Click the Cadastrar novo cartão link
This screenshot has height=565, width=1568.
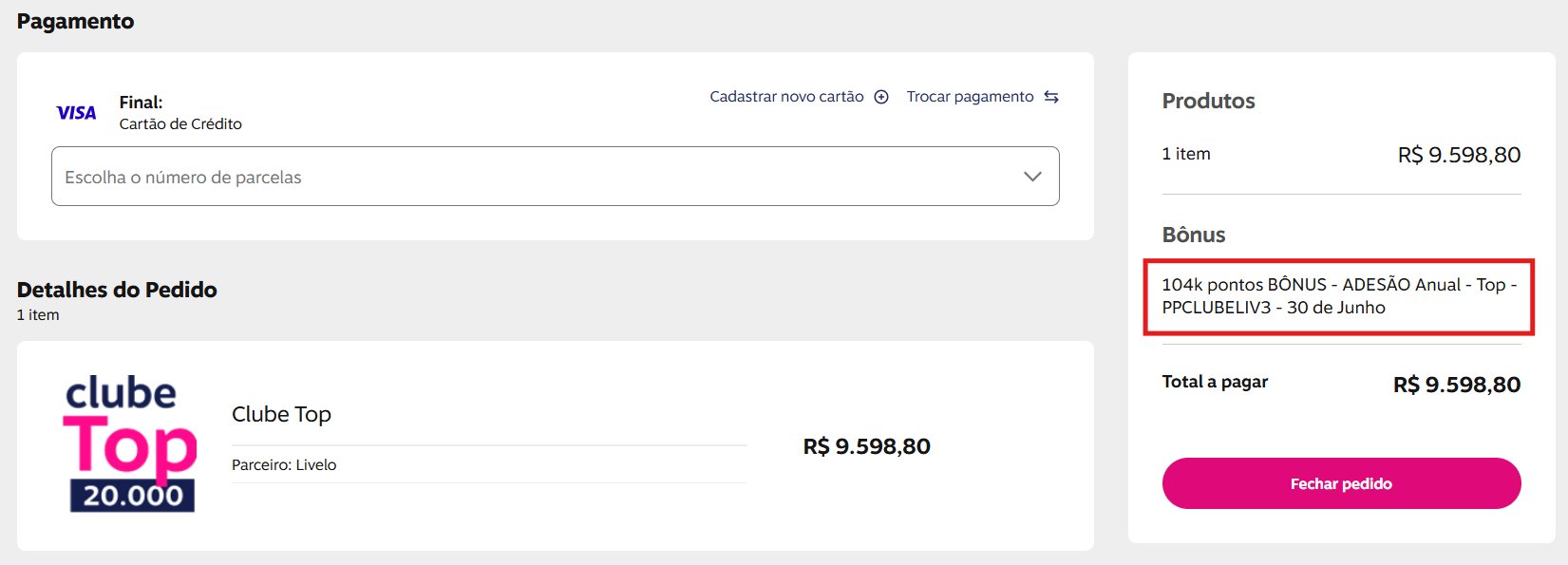[x=786, y=97]
